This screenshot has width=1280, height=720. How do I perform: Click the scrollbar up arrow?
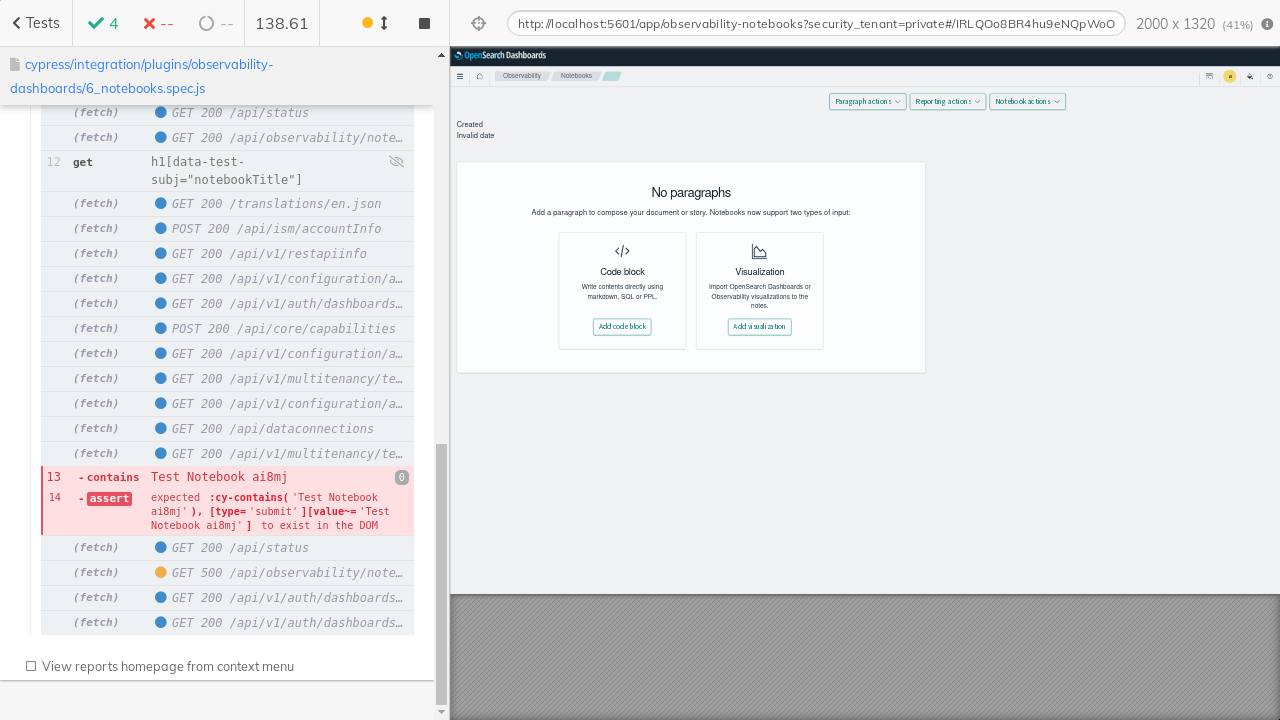click(441, 55)
